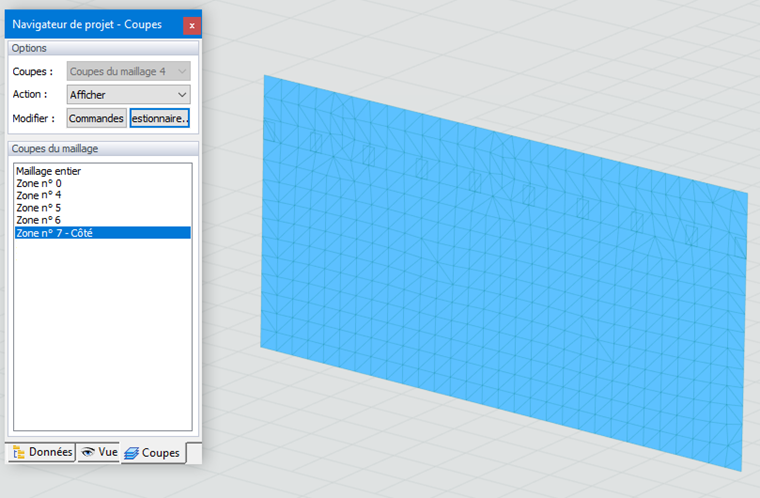This screenshot has height=498, width=760.
Task: Open the Coupes du maillage 4 dropdown
Action: coord(128,71)
